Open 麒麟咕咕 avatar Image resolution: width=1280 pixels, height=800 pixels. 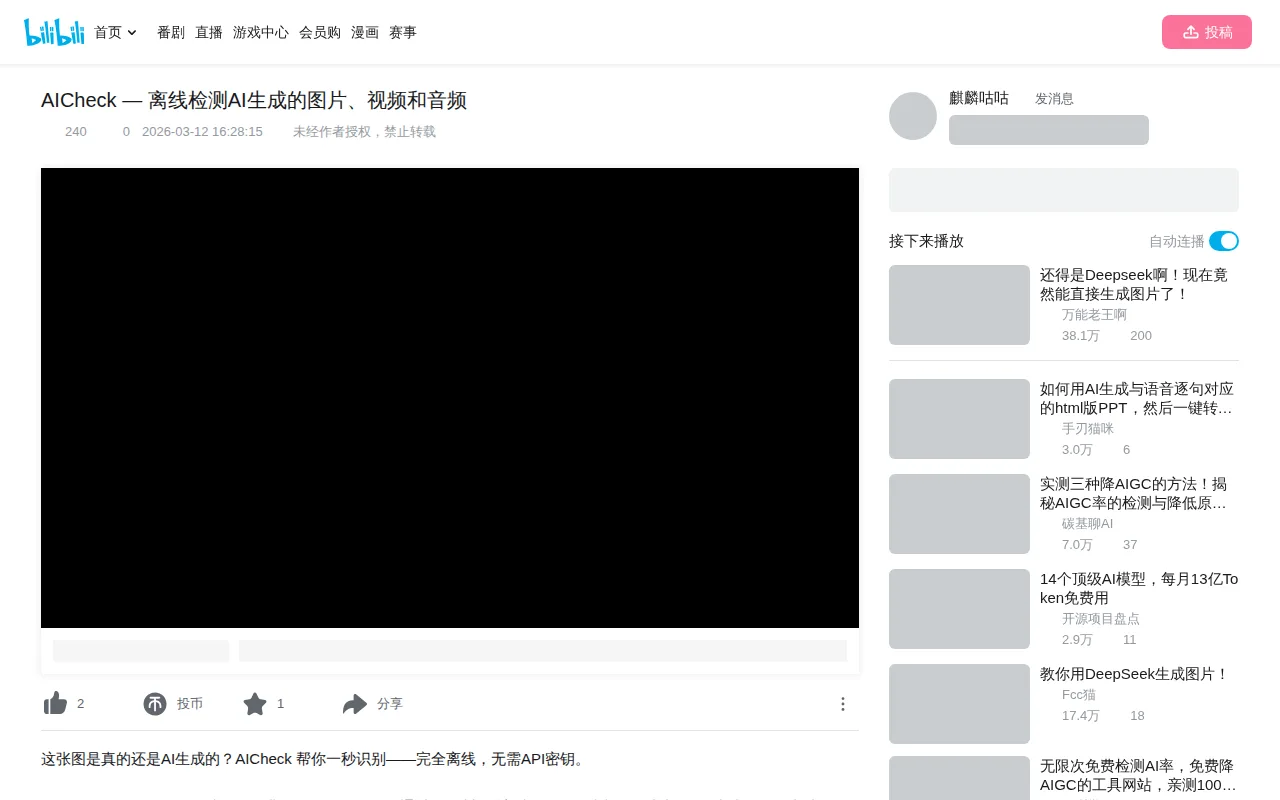[913, 116]
